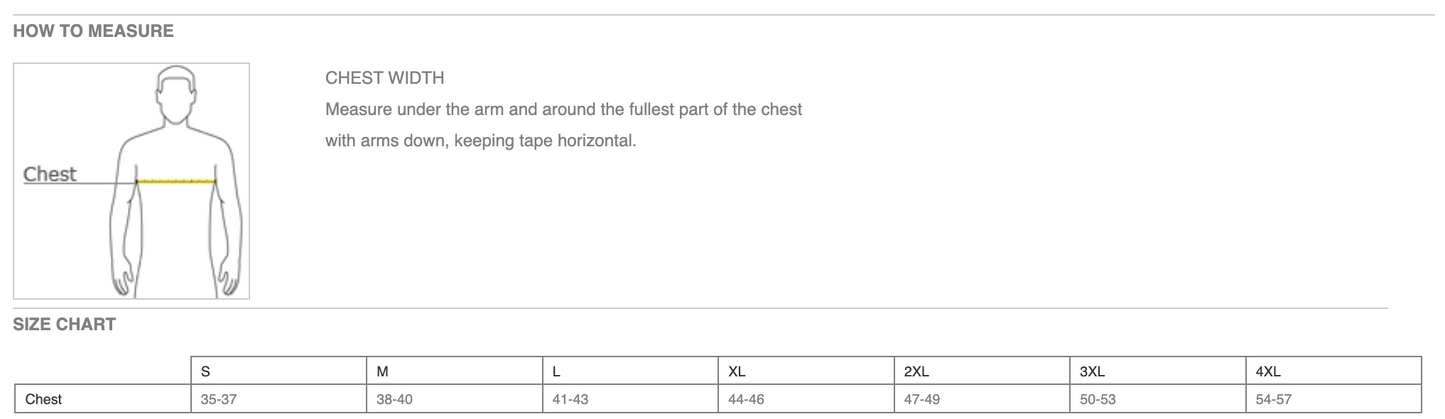This screenshot has height=419, width=1445.
Task: Click the SIZE CHART heading
Action: pos(64,324)
